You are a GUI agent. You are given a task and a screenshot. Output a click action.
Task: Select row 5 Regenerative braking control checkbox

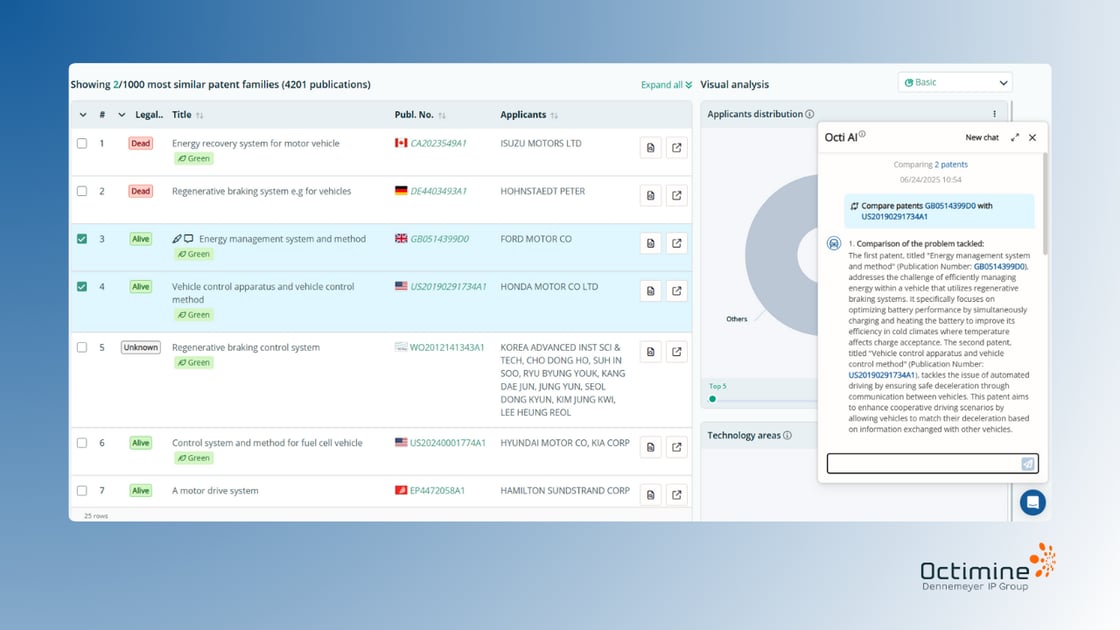[82, 347]
